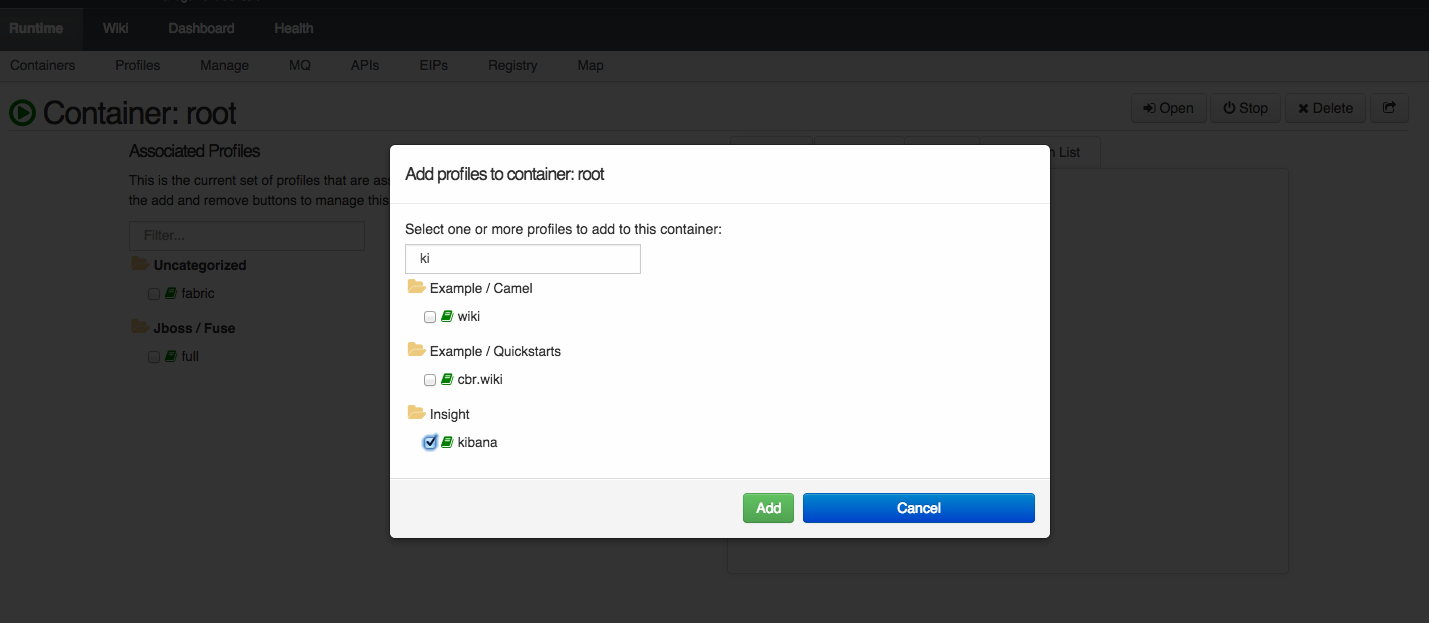Uncheck the kibana profile checkbox
This screenshot has width=1429, height=623.
coord(430,442)
